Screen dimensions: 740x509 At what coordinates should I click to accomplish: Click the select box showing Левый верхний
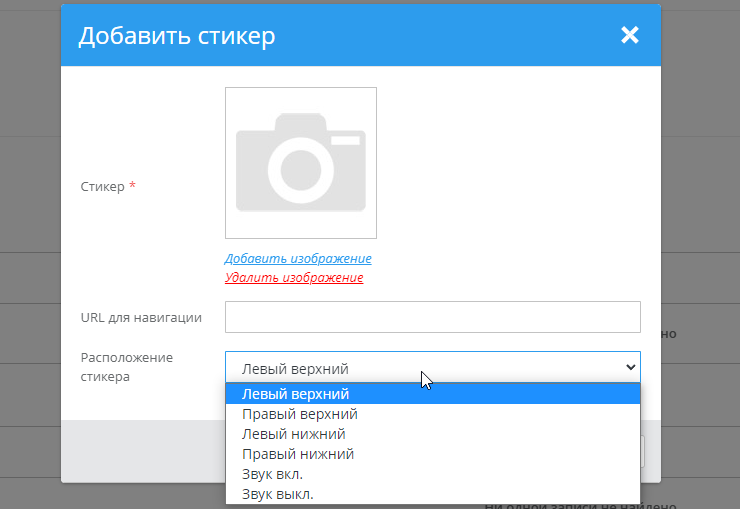point(420,367)
